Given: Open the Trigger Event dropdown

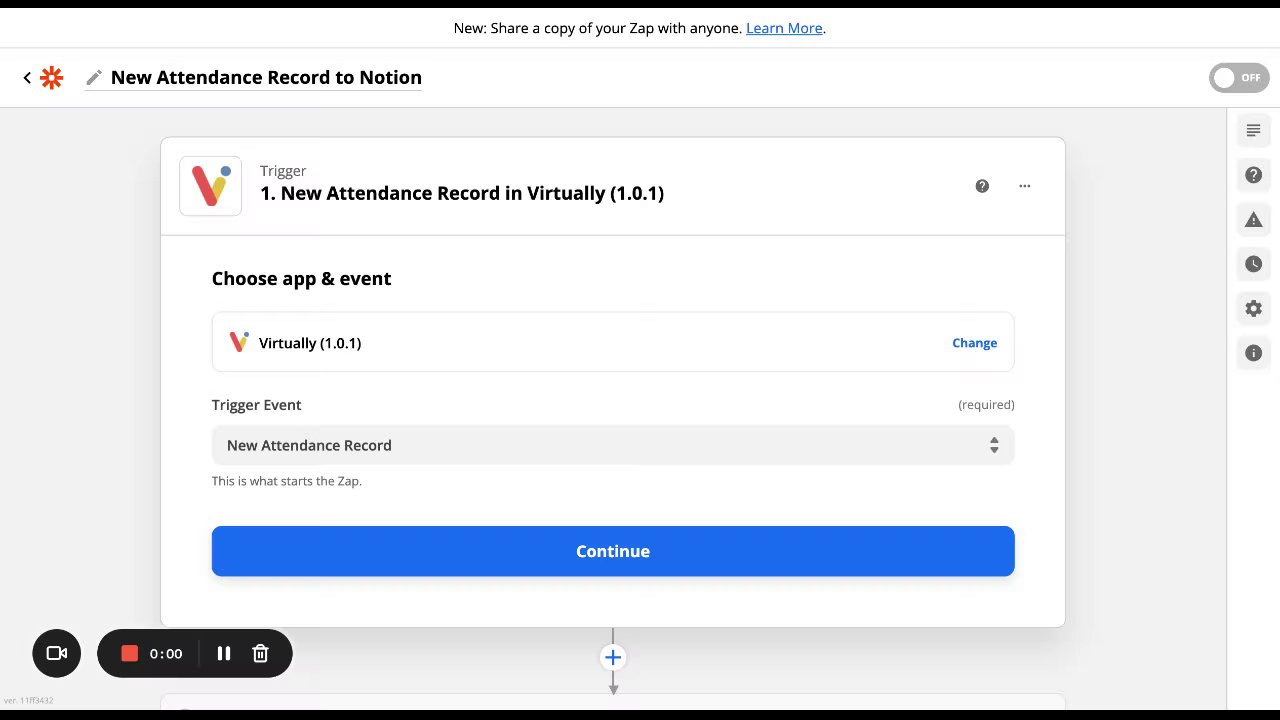Looking at the screenshot, I should [613, 445].
